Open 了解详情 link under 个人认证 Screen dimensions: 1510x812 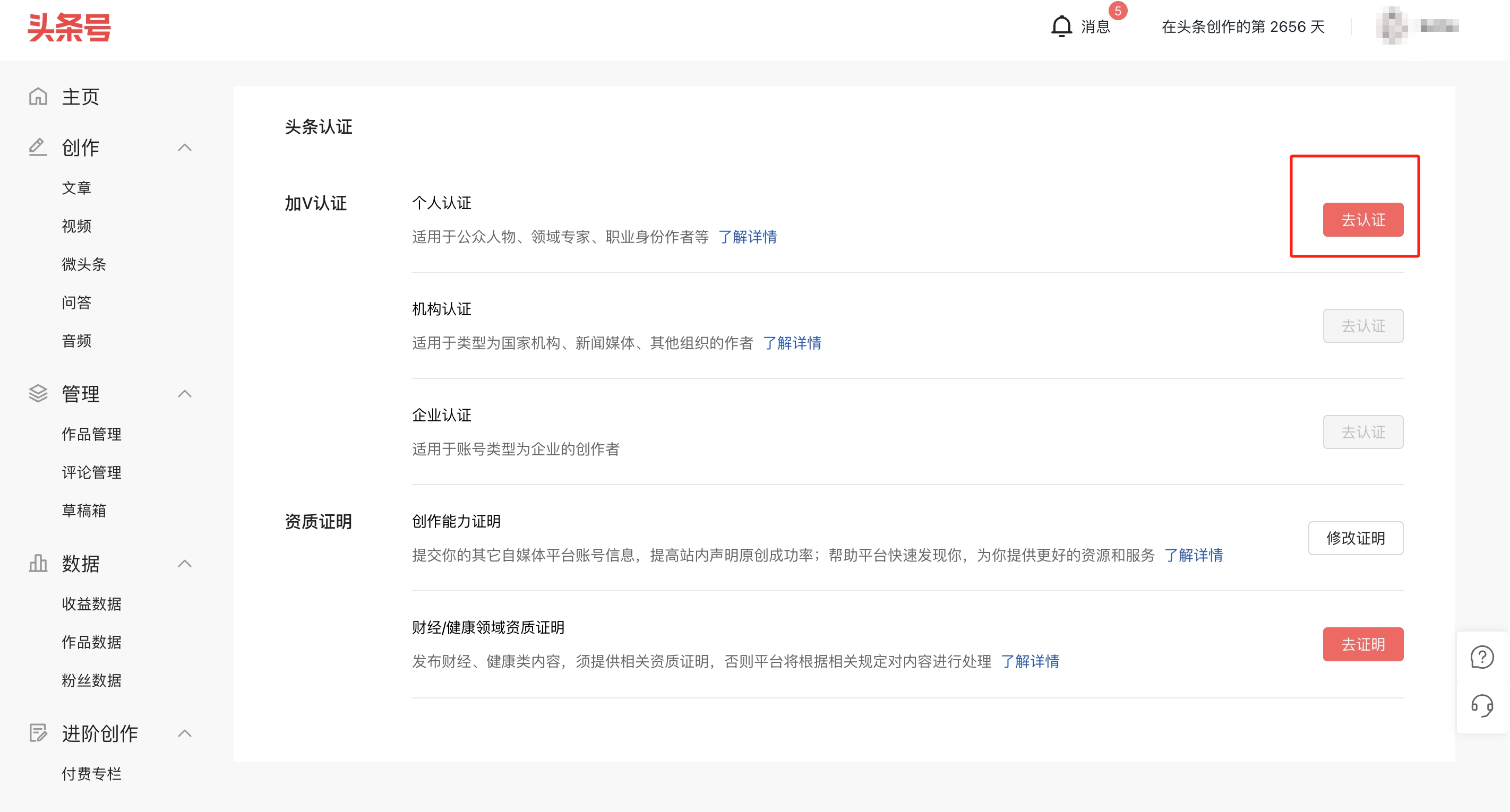(748, 237)
